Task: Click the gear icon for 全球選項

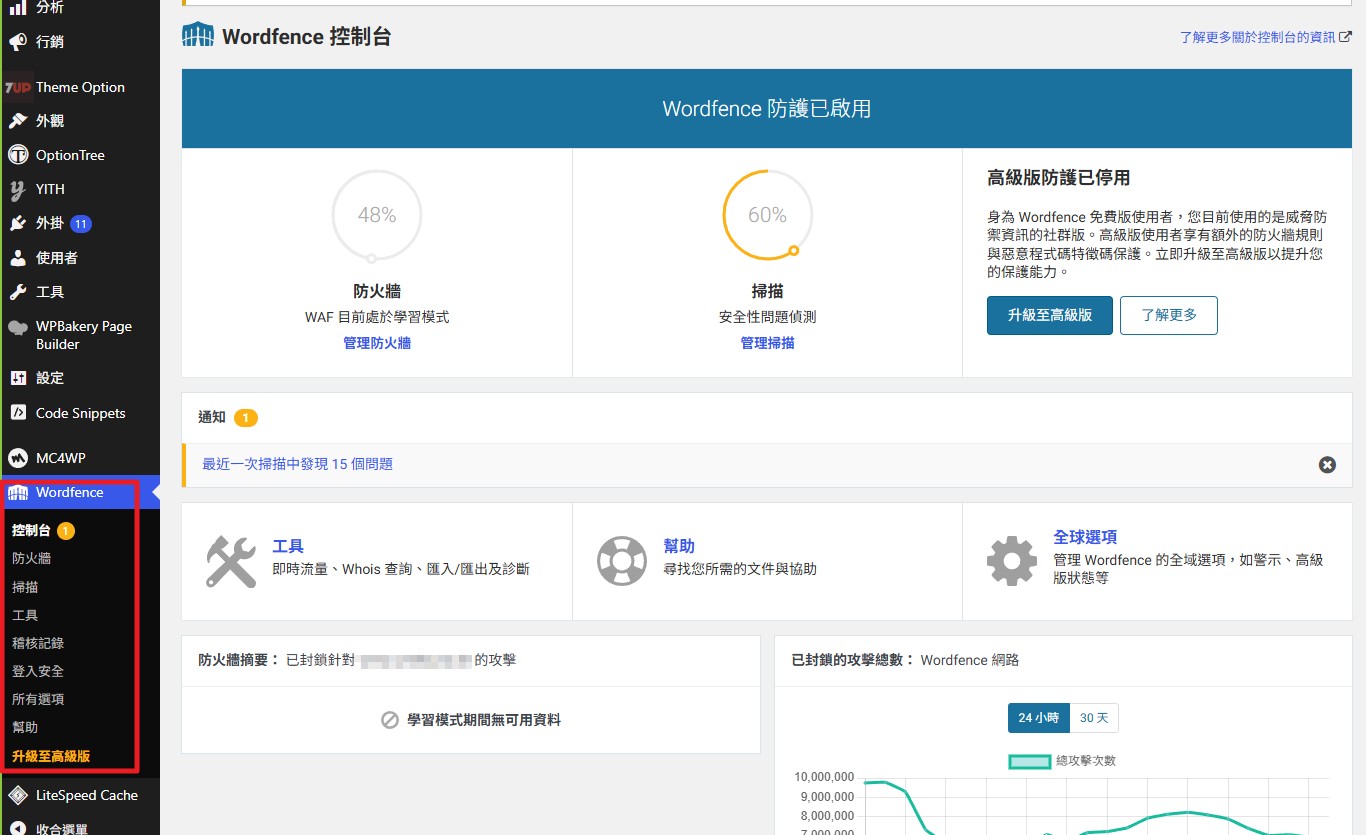Action: coord(1011,561)
